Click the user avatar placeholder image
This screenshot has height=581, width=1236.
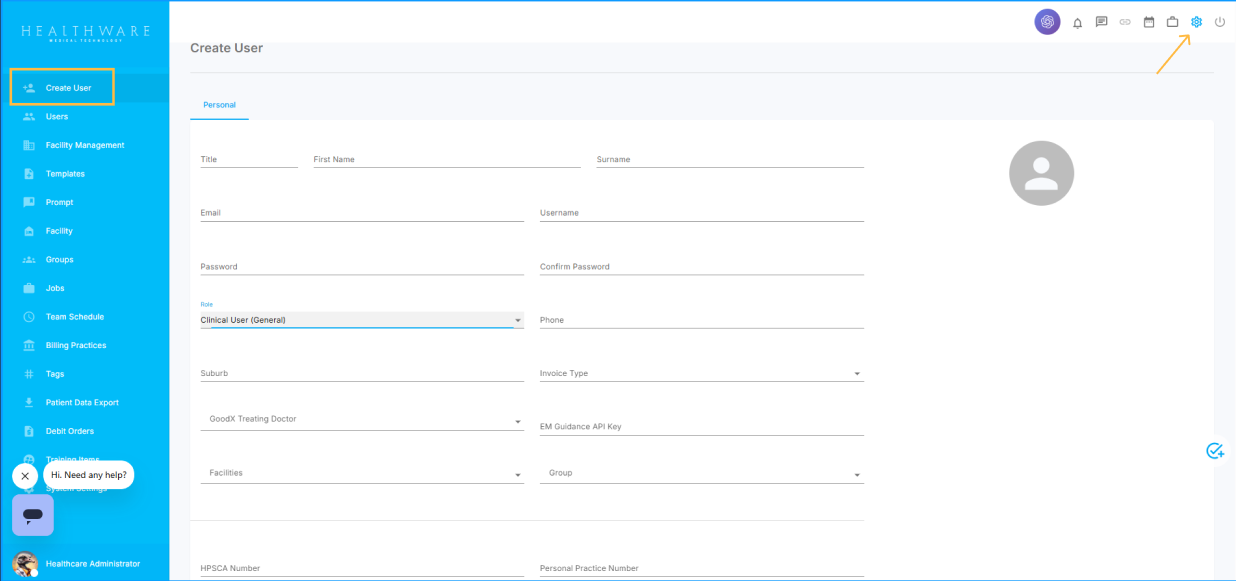point(1041,173)
